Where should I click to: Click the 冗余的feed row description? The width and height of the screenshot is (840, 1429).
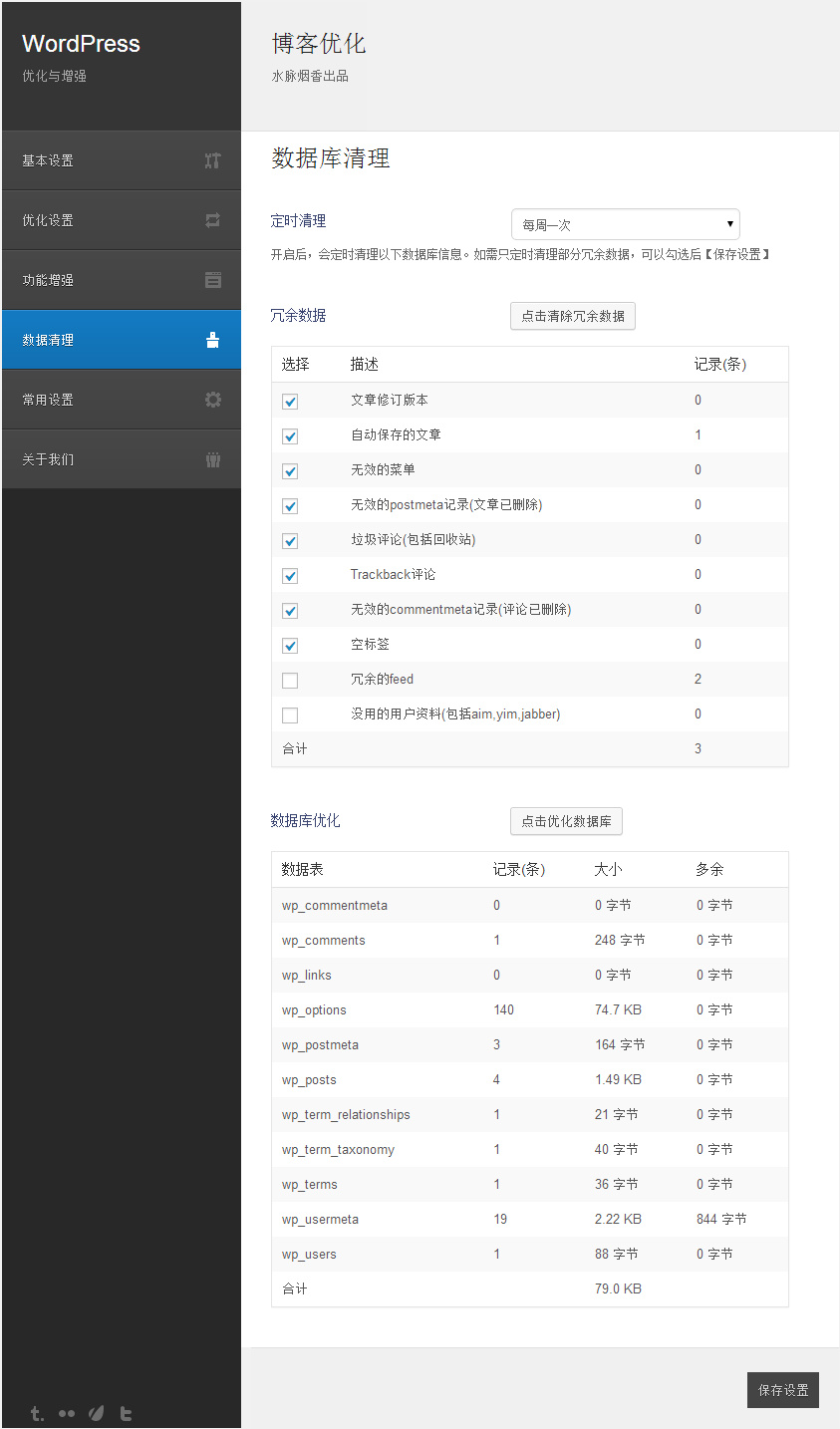(x=382, y=680)
